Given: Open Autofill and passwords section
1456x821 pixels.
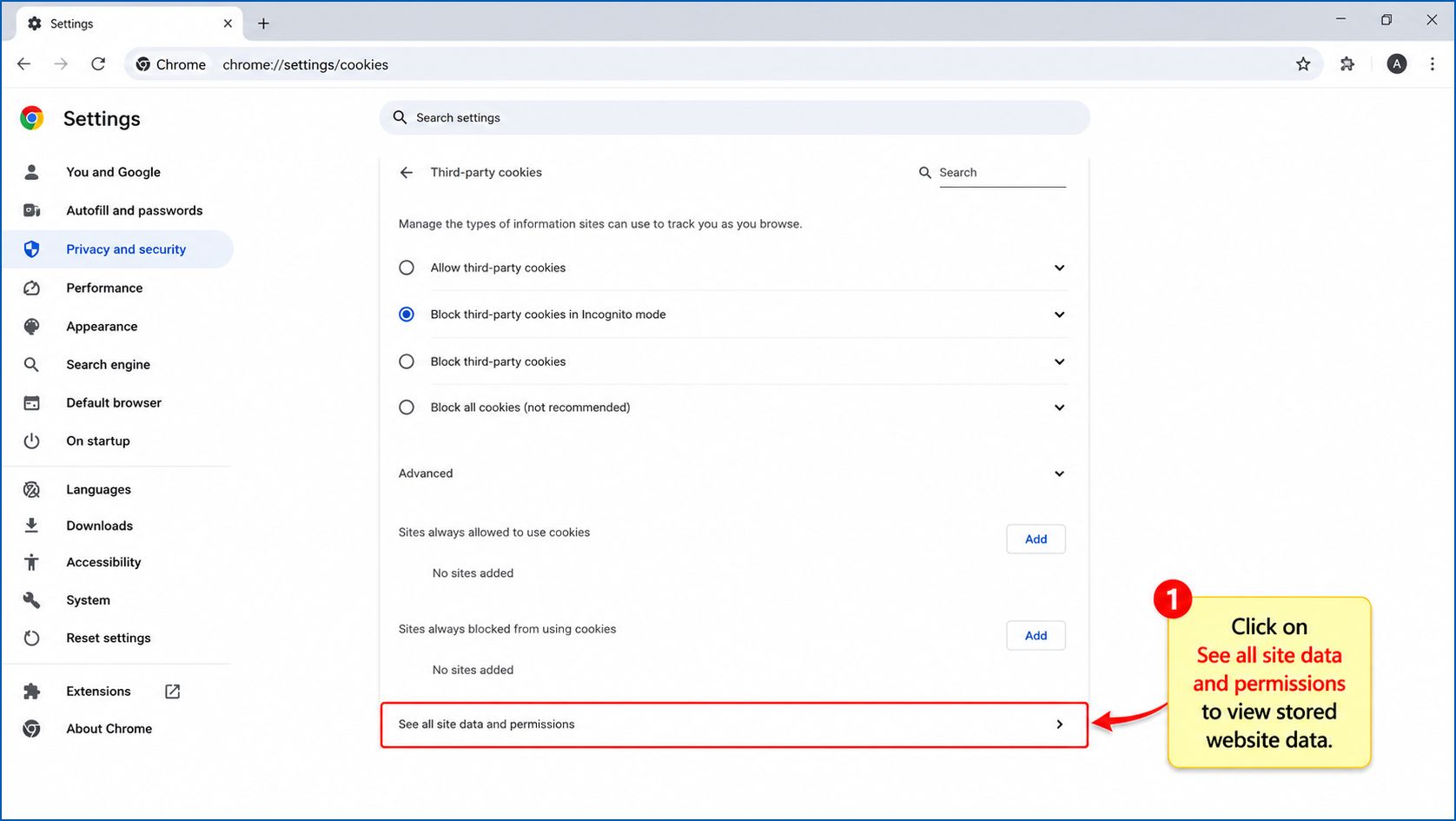Looking at the screenshot, I should click(x=134, y=210).
